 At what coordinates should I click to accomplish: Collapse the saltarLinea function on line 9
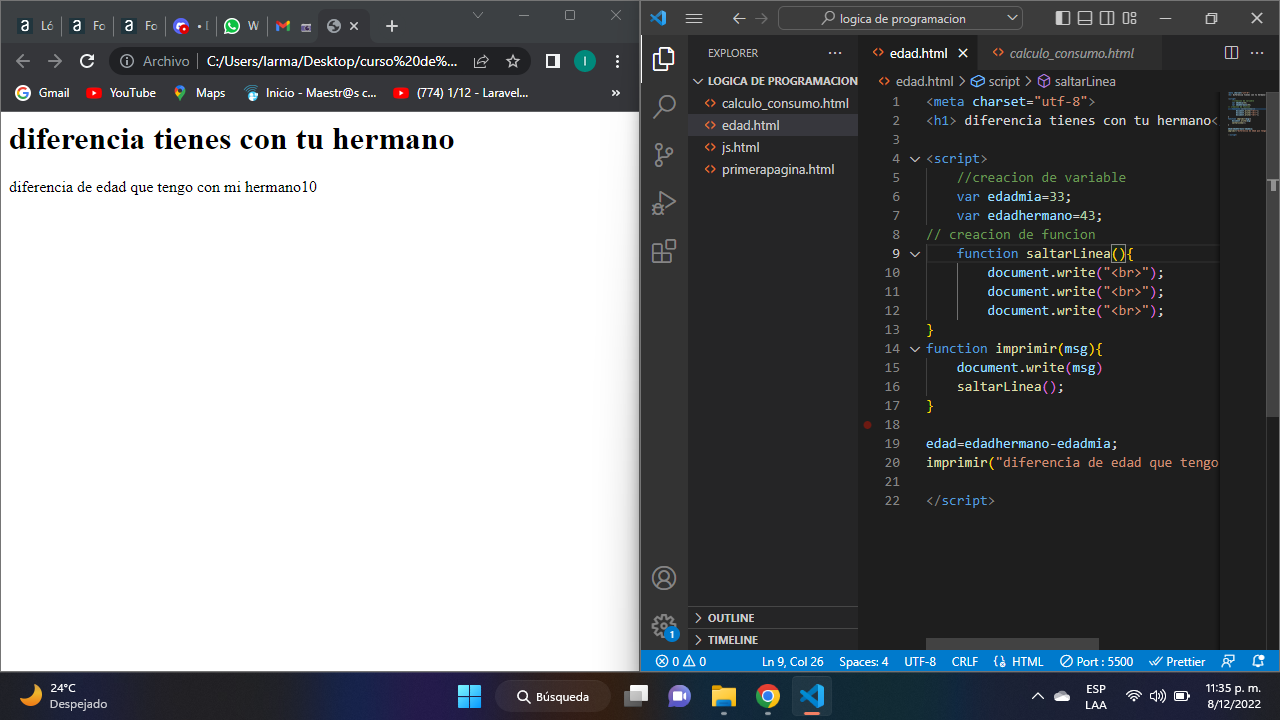[914, 253]
